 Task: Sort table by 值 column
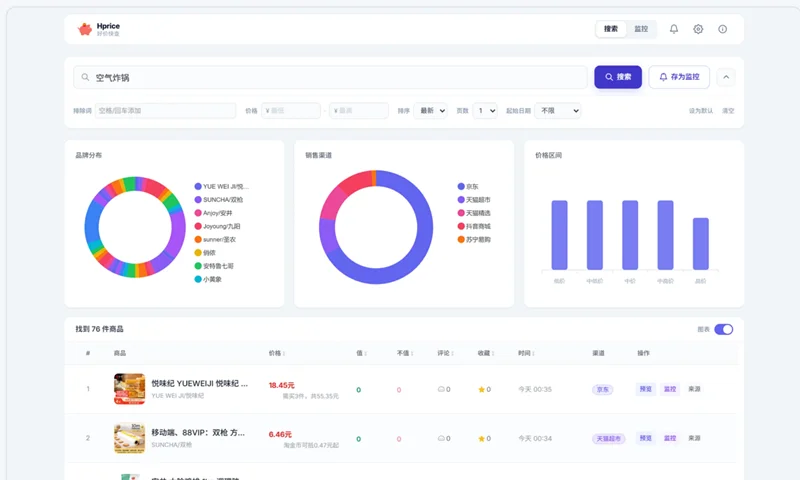tap(361, 353)
